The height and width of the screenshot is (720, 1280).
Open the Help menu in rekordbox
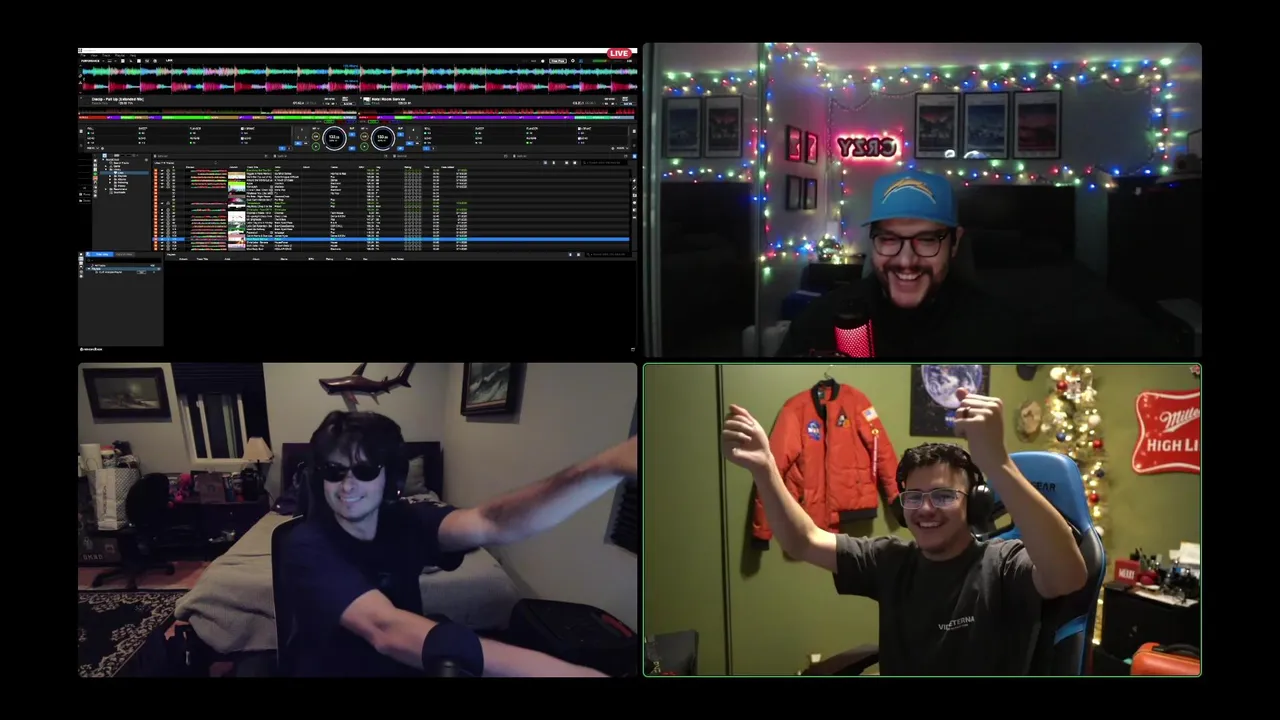click(x=133, y=55)
